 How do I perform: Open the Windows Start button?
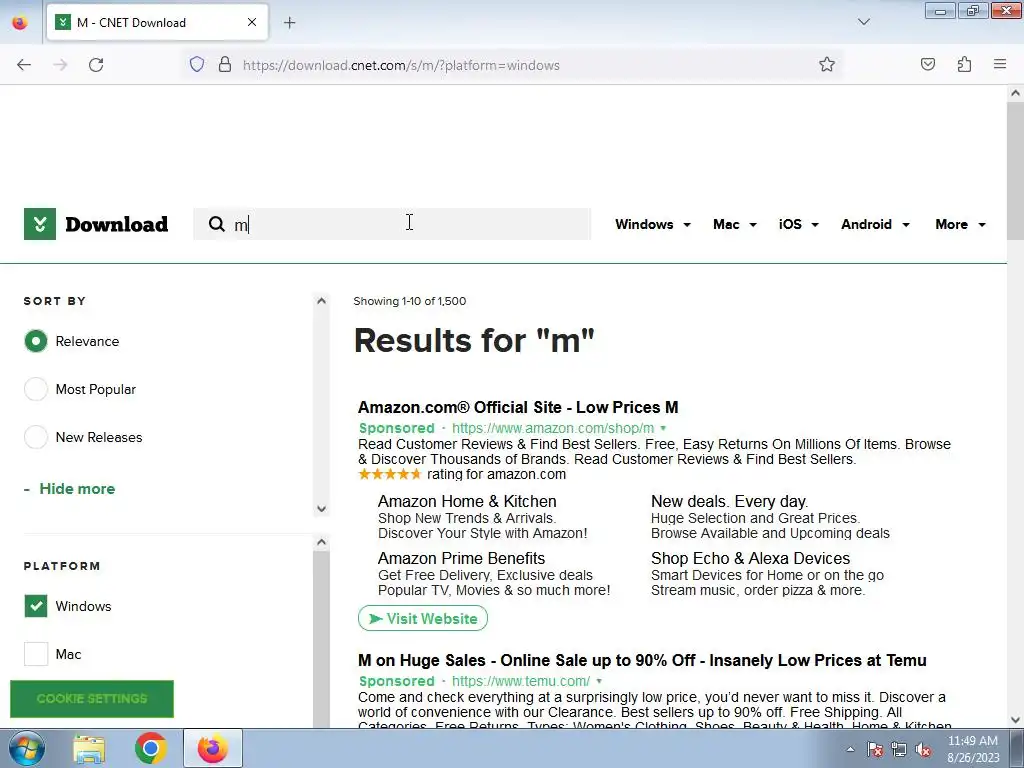click(27, 748)
